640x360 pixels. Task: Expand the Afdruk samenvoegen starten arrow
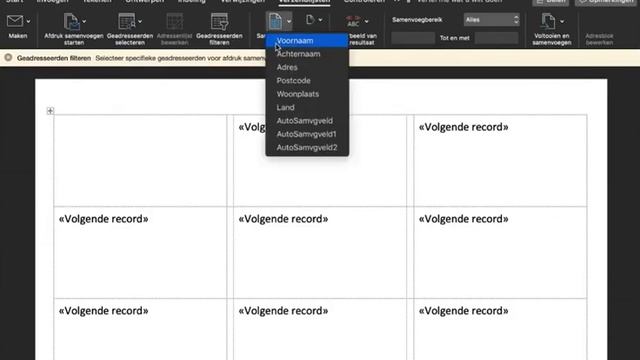pos(84,21)
